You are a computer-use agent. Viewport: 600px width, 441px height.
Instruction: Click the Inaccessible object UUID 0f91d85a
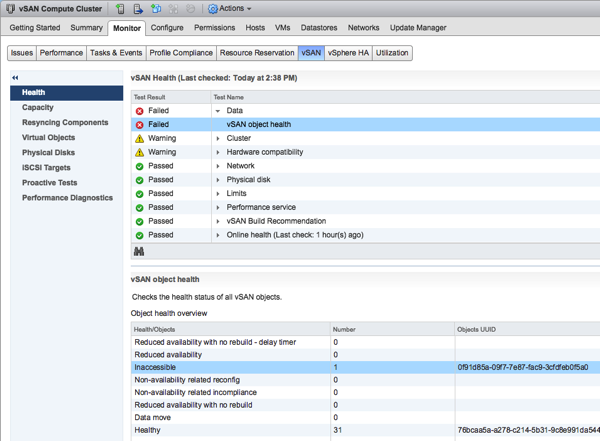523,367
